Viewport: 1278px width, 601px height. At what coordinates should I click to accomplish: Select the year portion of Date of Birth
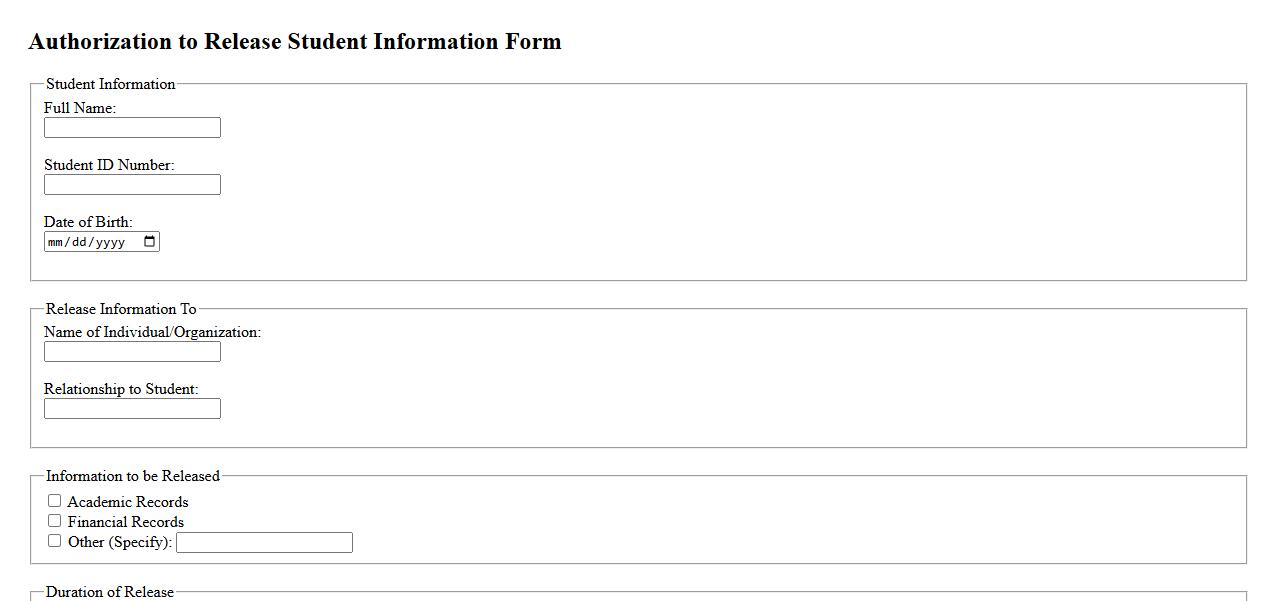110,242
